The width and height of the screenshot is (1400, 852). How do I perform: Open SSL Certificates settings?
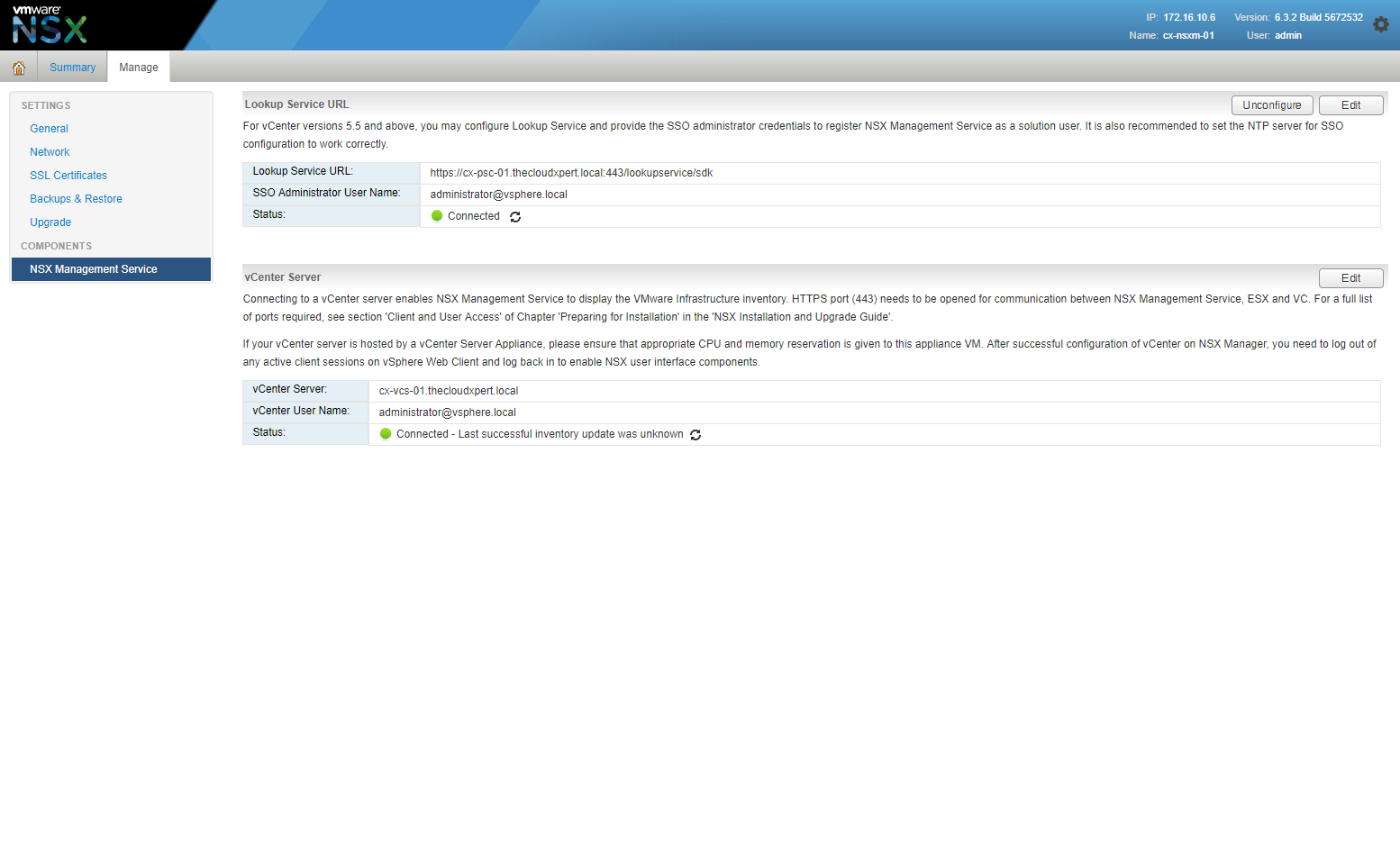click(x=68, y=176)
